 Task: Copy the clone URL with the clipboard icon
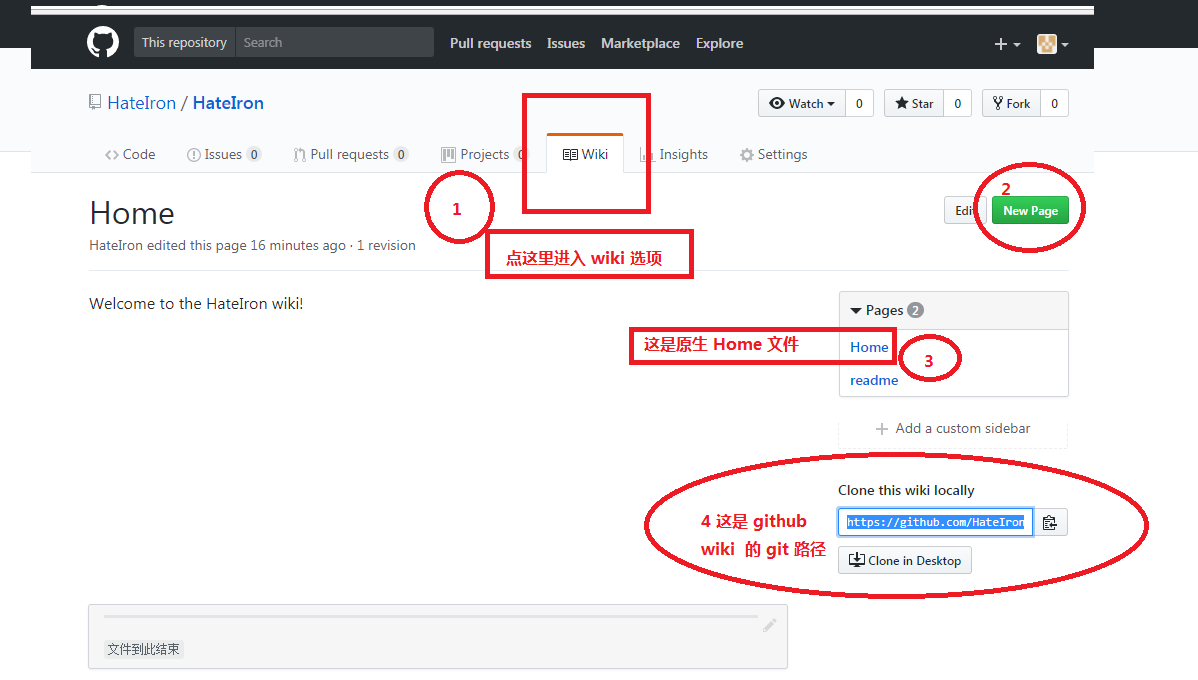coord(1051,521)
